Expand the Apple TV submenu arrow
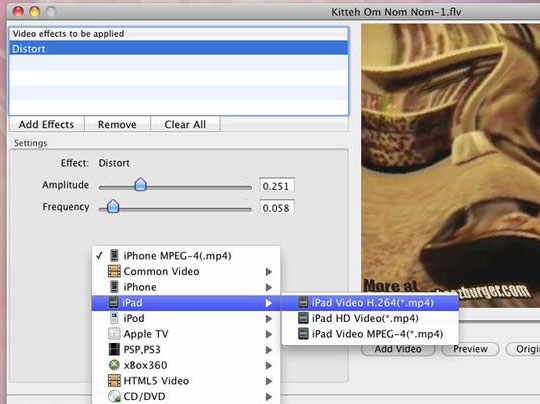 pos(269,334)
